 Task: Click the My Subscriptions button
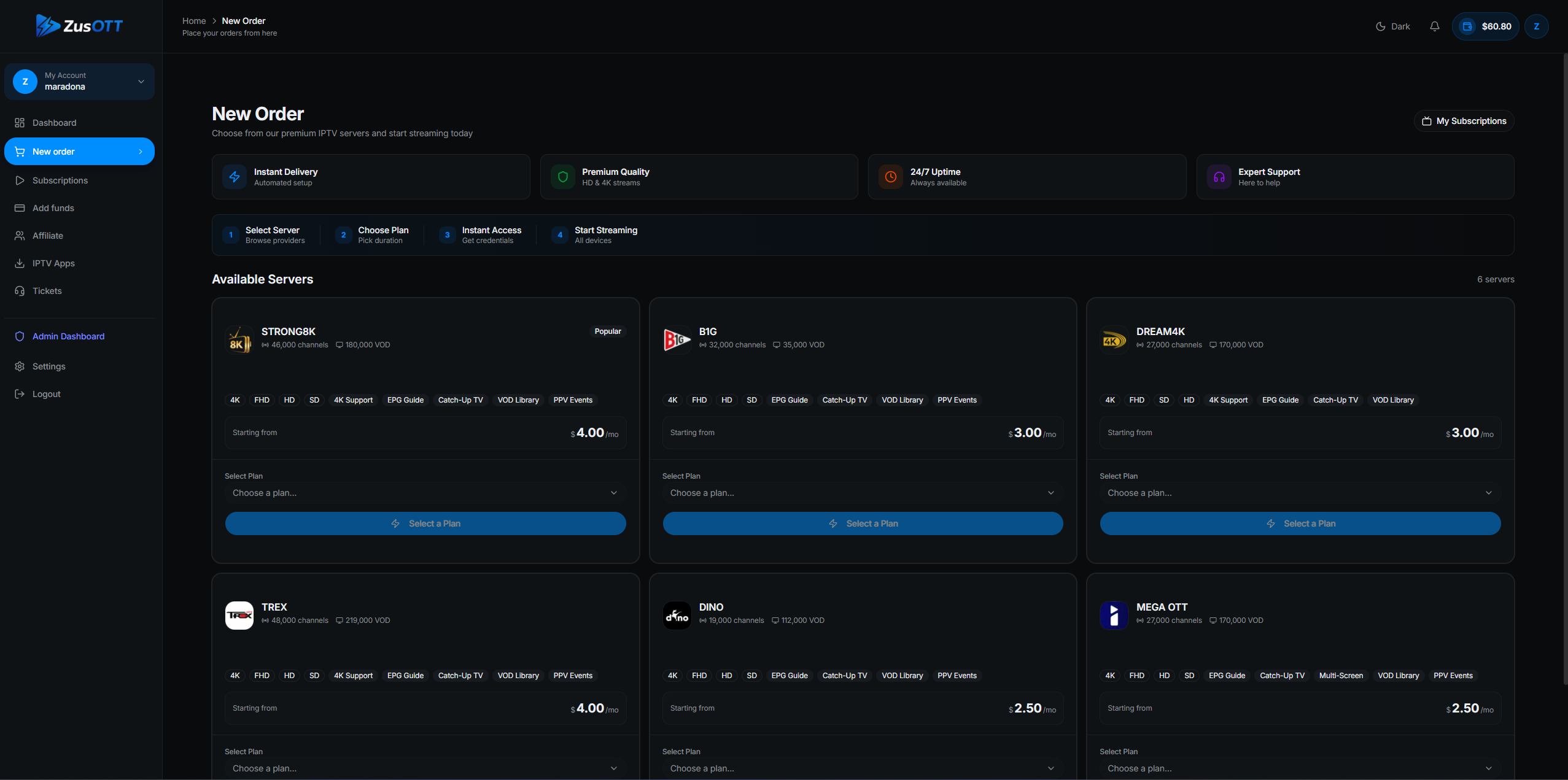[1464, 121]
